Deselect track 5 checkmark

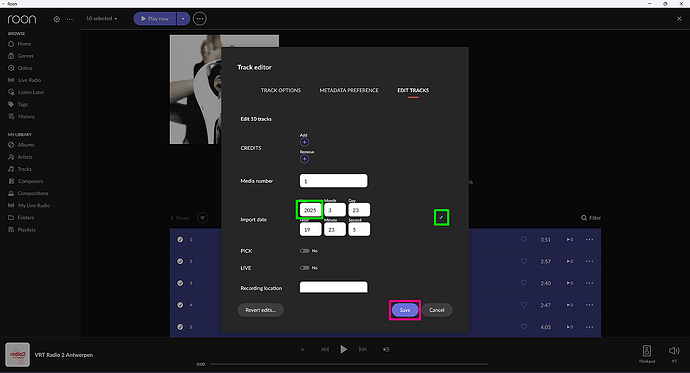point(180,327)
